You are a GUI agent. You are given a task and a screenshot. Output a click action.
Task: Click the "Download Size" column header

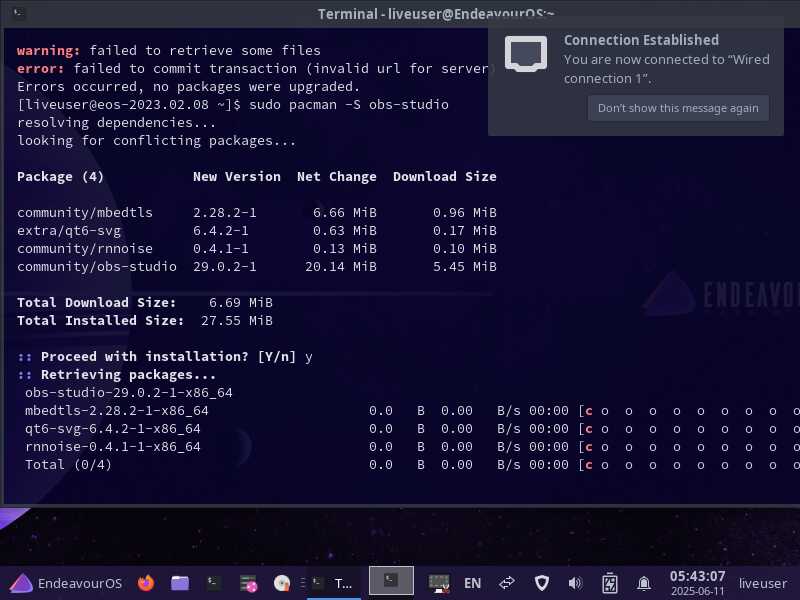coord(445,177)
